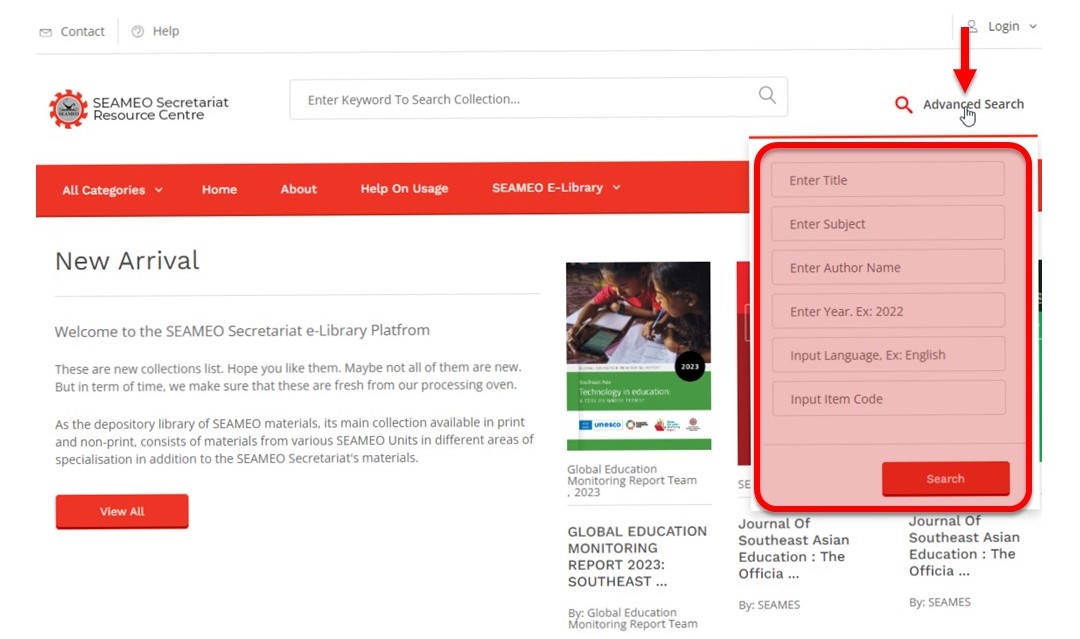1080x639 pixels.
Task: Click the Login link
Action: 1002,26
